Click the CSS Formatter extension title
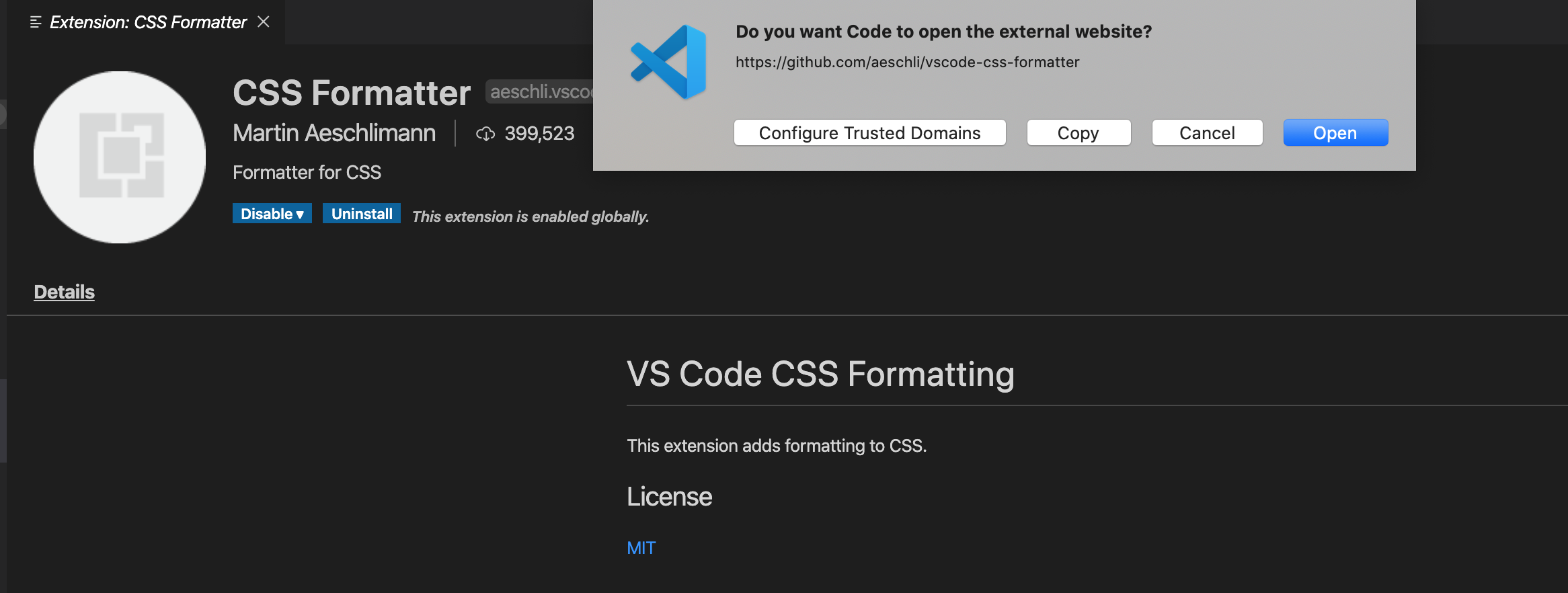 (352, 93)
